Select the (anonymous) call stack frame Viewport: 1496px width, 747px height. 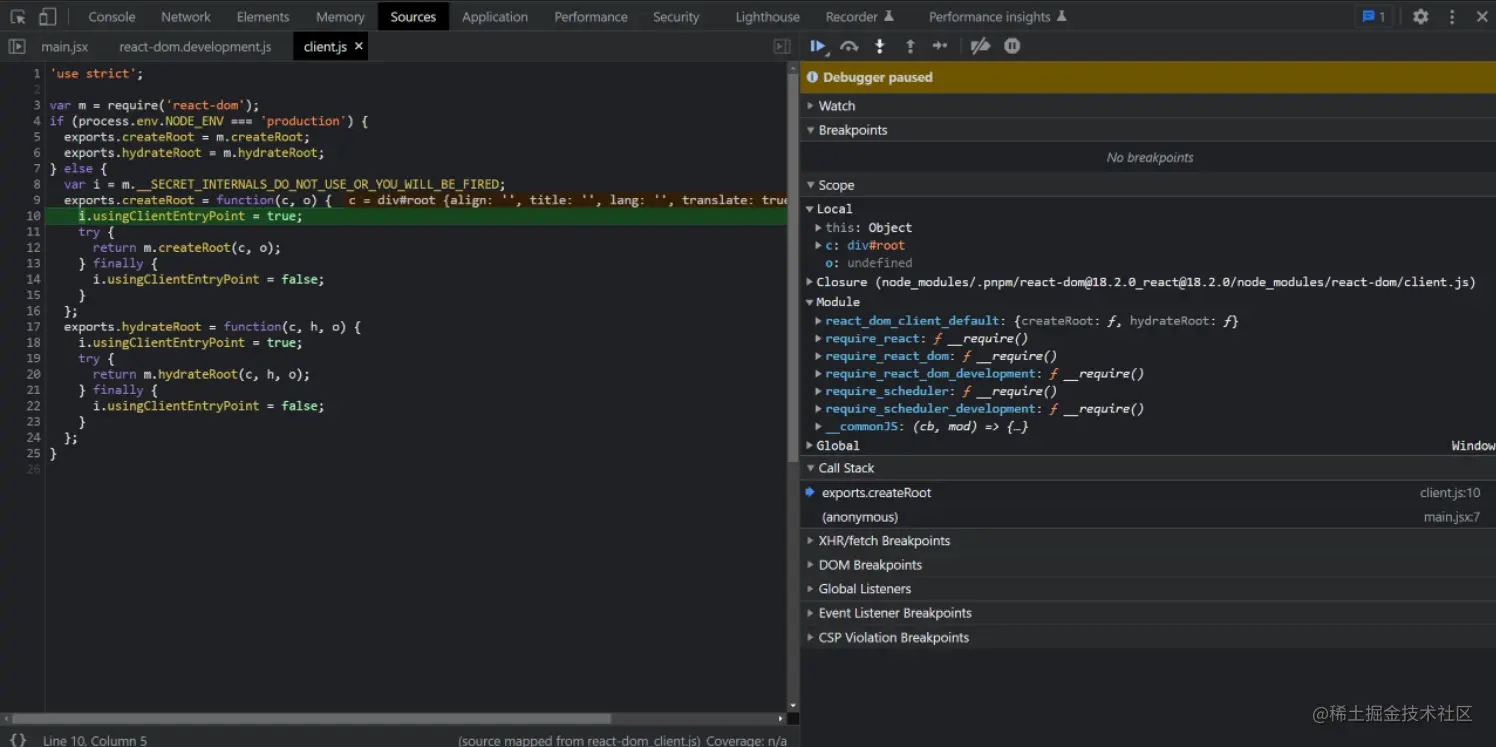pyautogui.click(x=1148, y=517)
